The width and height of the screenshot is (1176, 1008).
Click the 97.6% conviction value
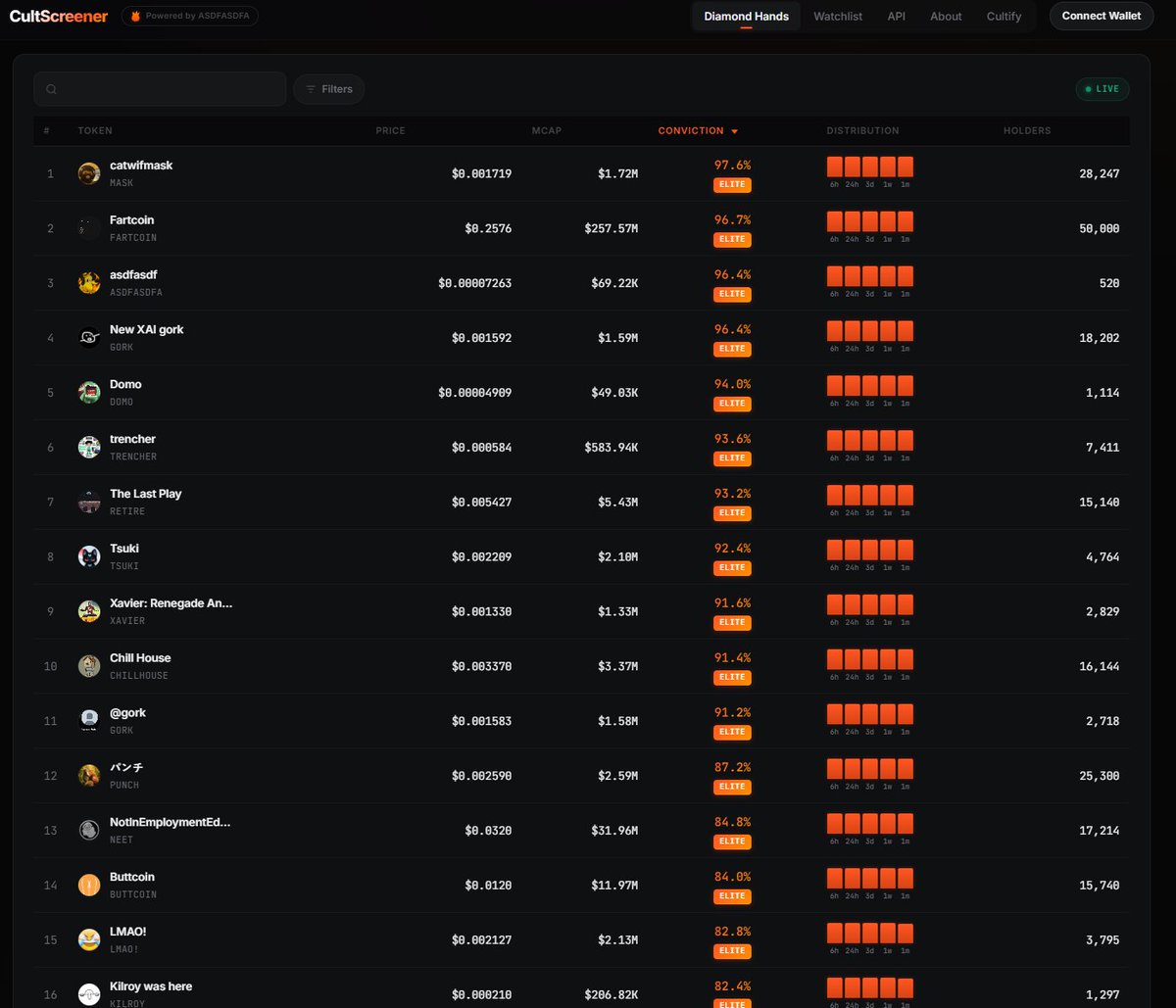(732, 166)
